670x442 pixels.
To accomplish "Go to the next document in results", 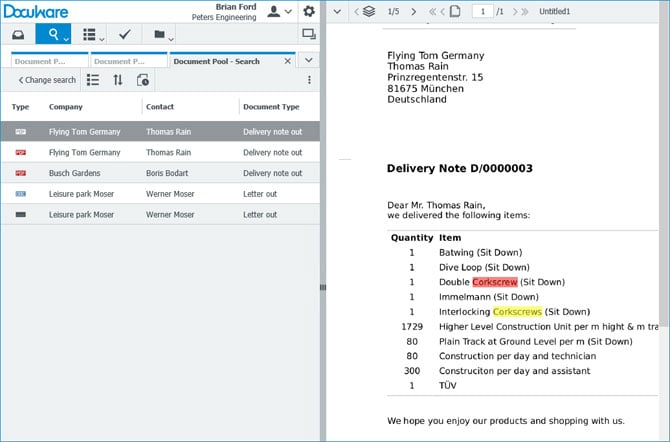I will coord(413,11).
